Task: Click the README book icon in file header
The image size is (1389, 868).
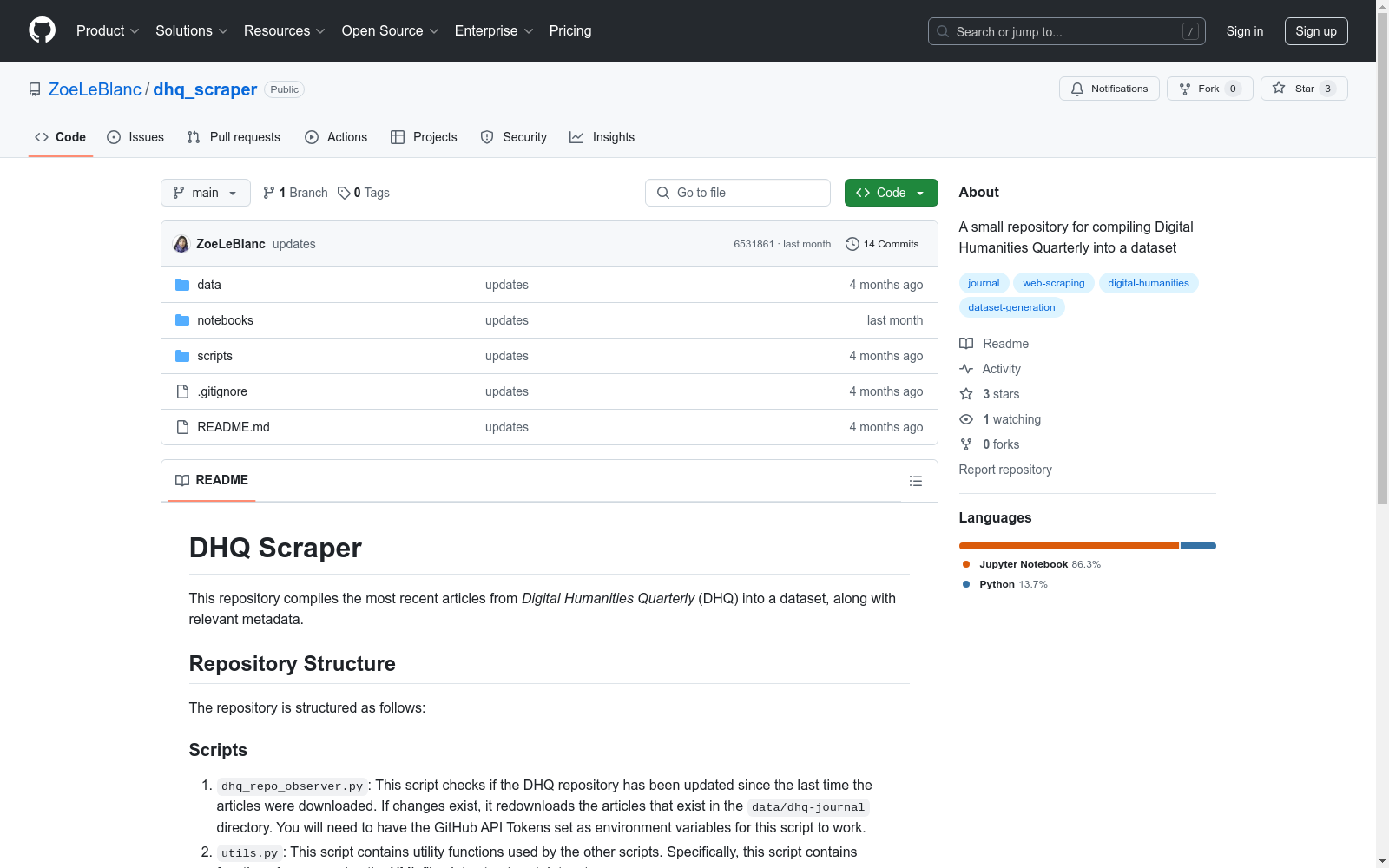Action: coord(182,480)
